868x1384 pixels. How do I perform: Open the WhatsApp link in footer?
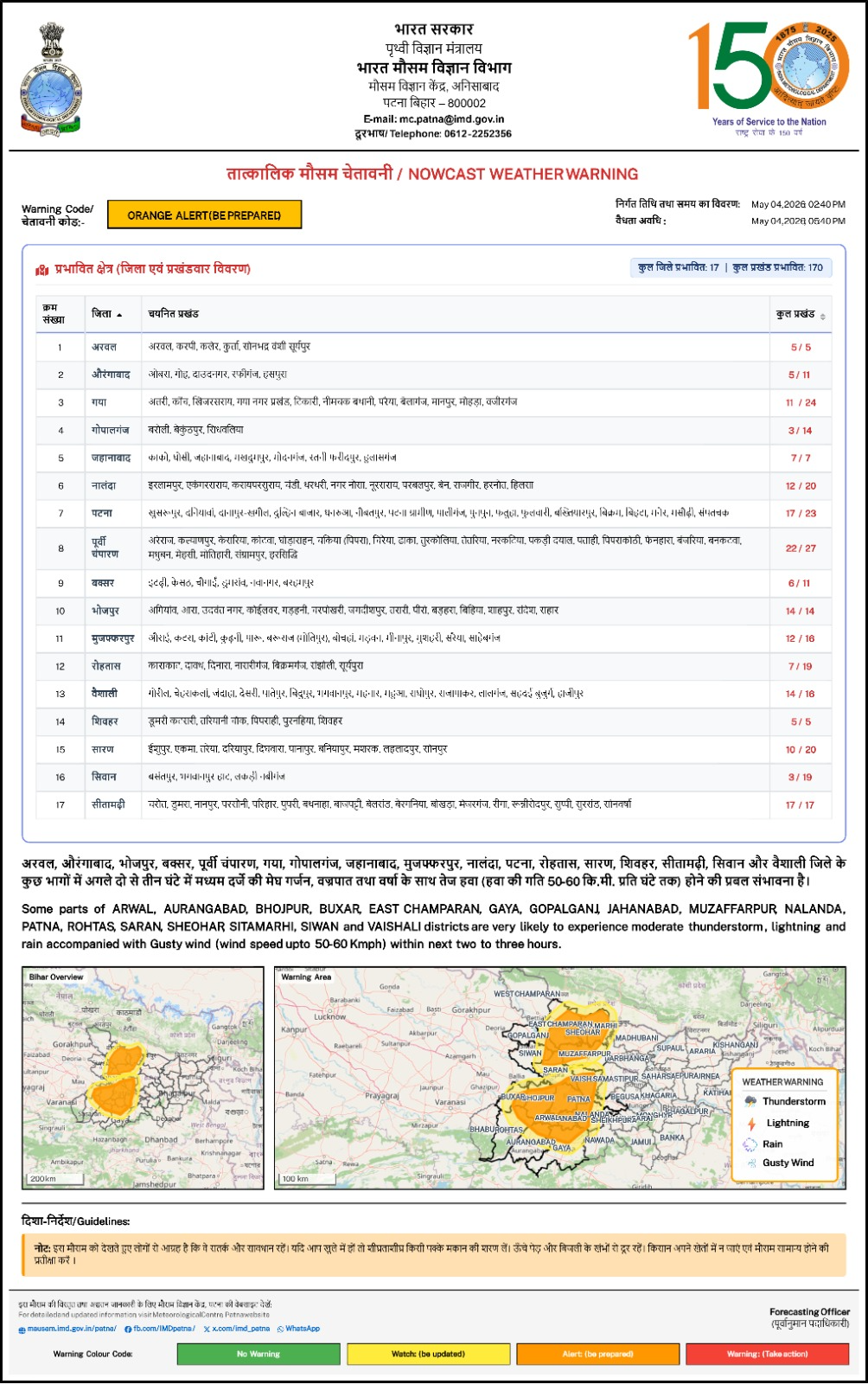pyautogui.click(x=303, y=1329)
